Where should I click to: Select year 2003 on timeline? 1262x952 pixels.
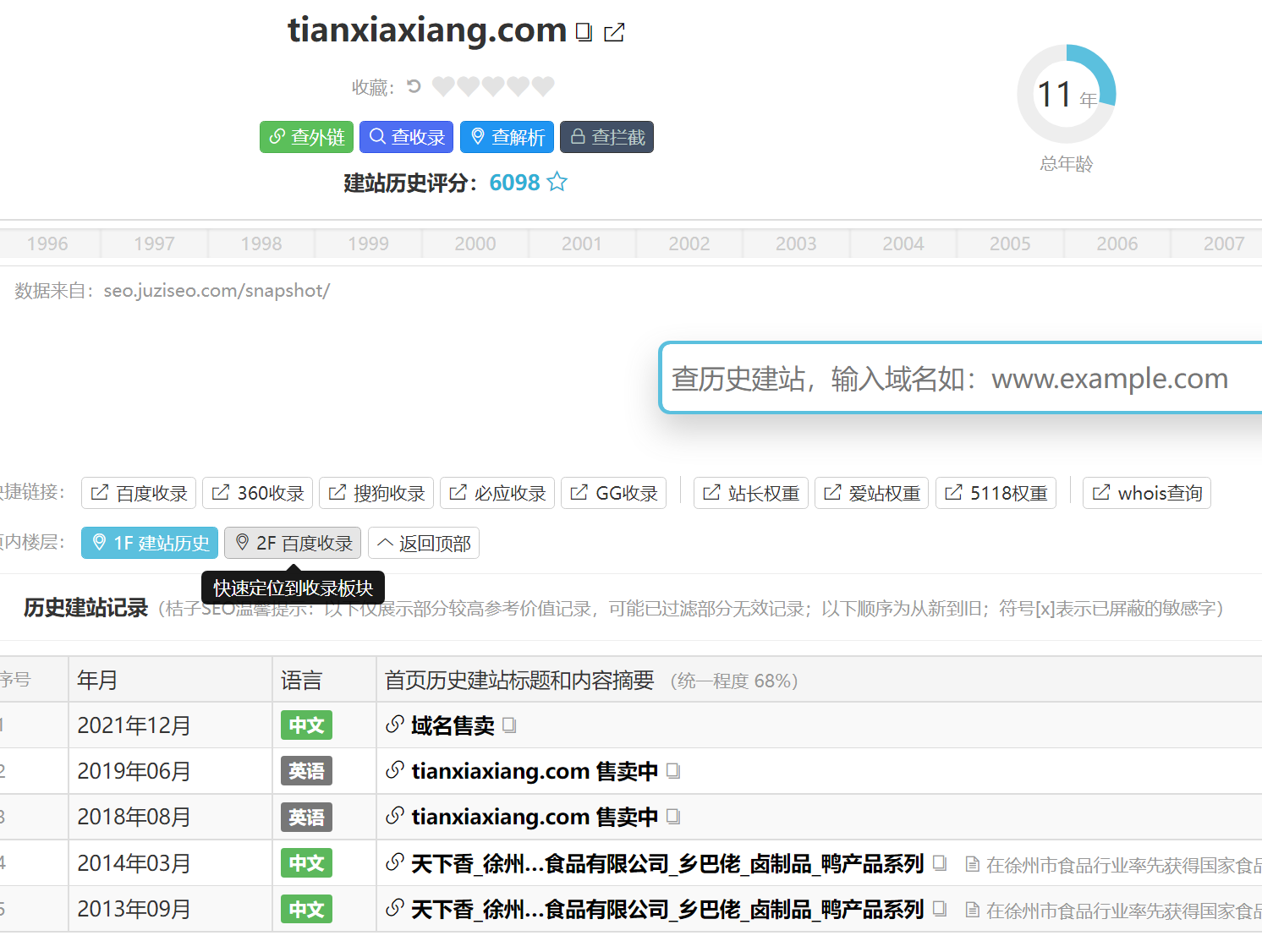click(796, 243)
